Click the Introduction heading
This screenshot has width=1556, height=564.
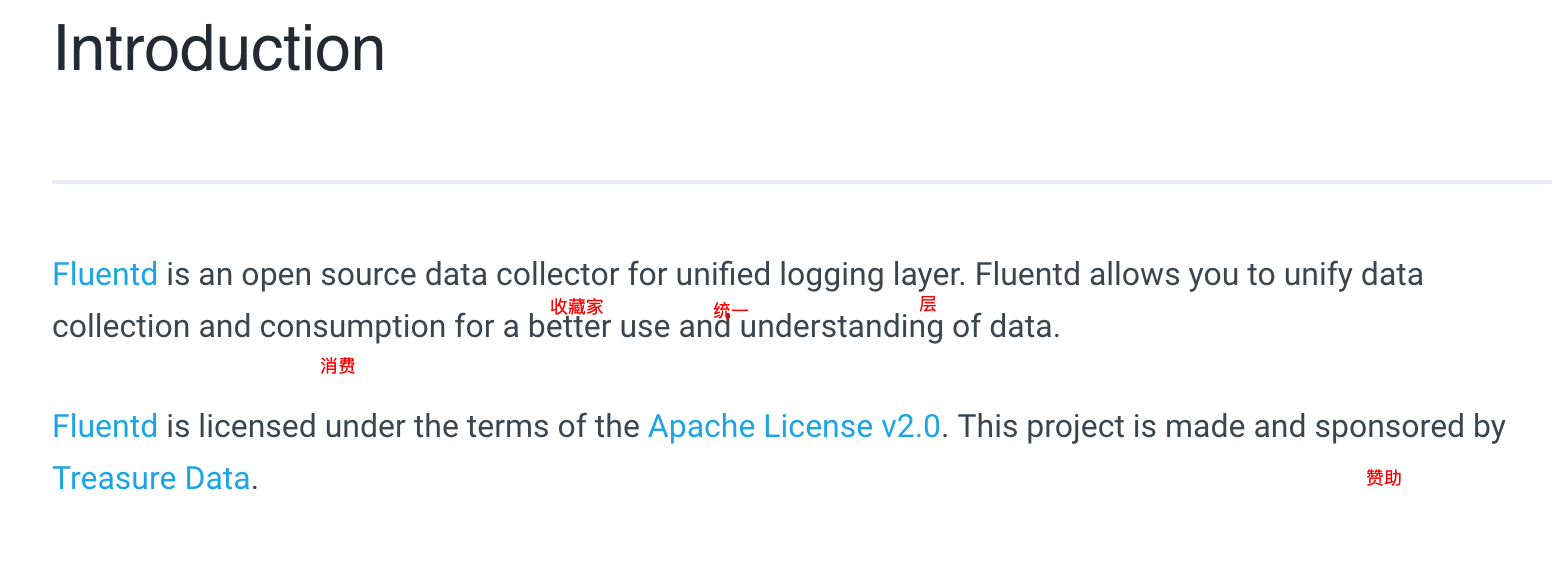click(x=219, y=48)
